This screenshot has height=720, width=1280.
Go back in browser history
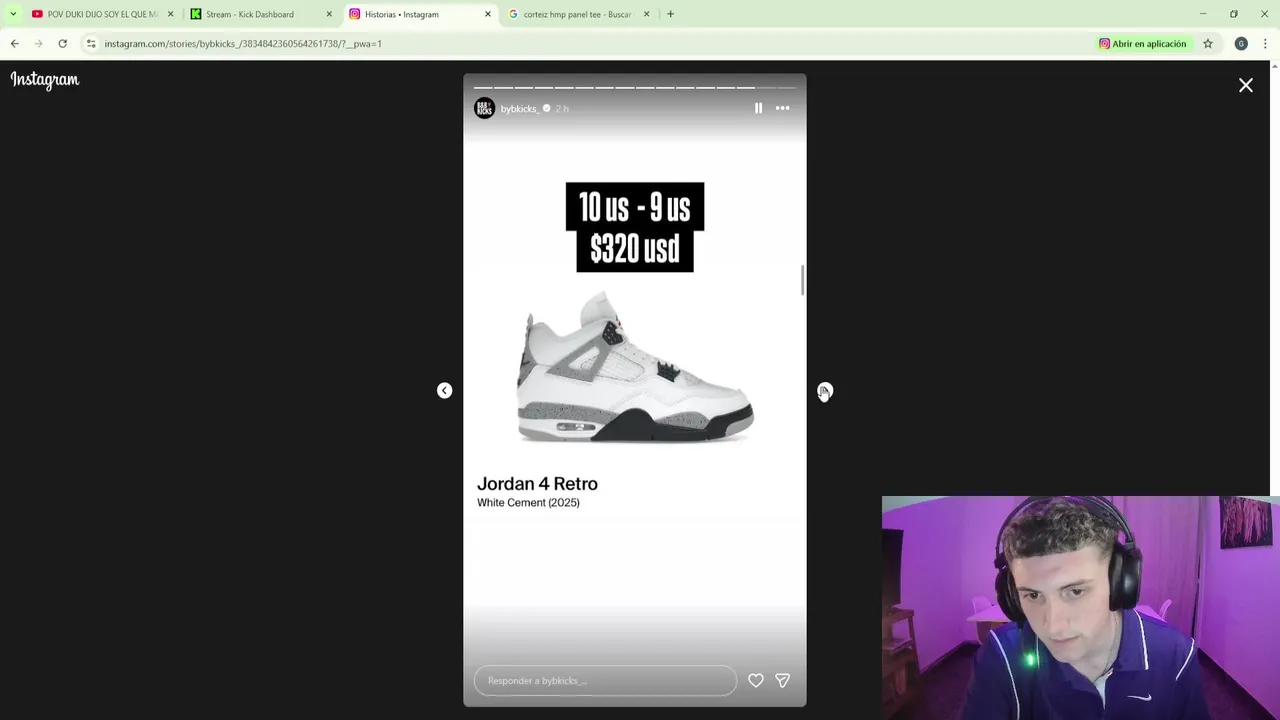click(x=14, y=44)
